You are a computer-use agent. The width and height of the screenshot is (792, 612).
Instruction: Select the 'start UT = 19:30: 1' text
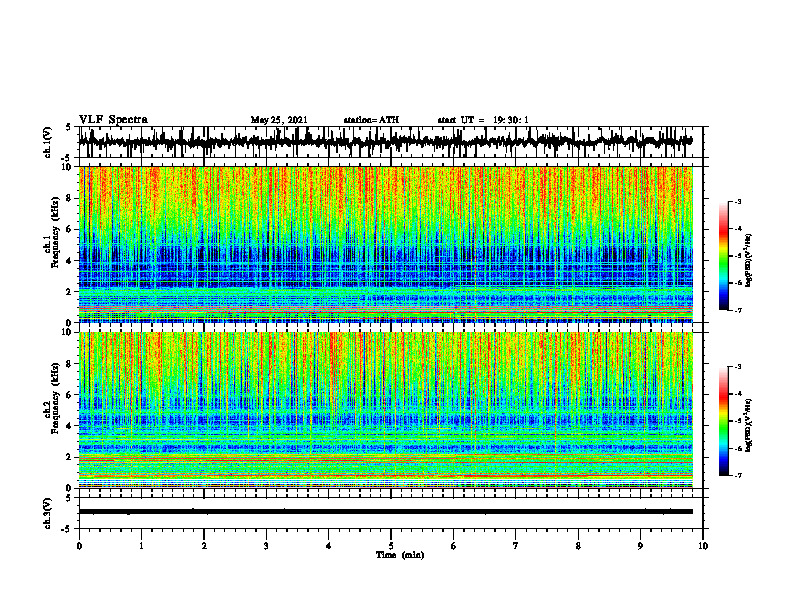click(483, 120)
